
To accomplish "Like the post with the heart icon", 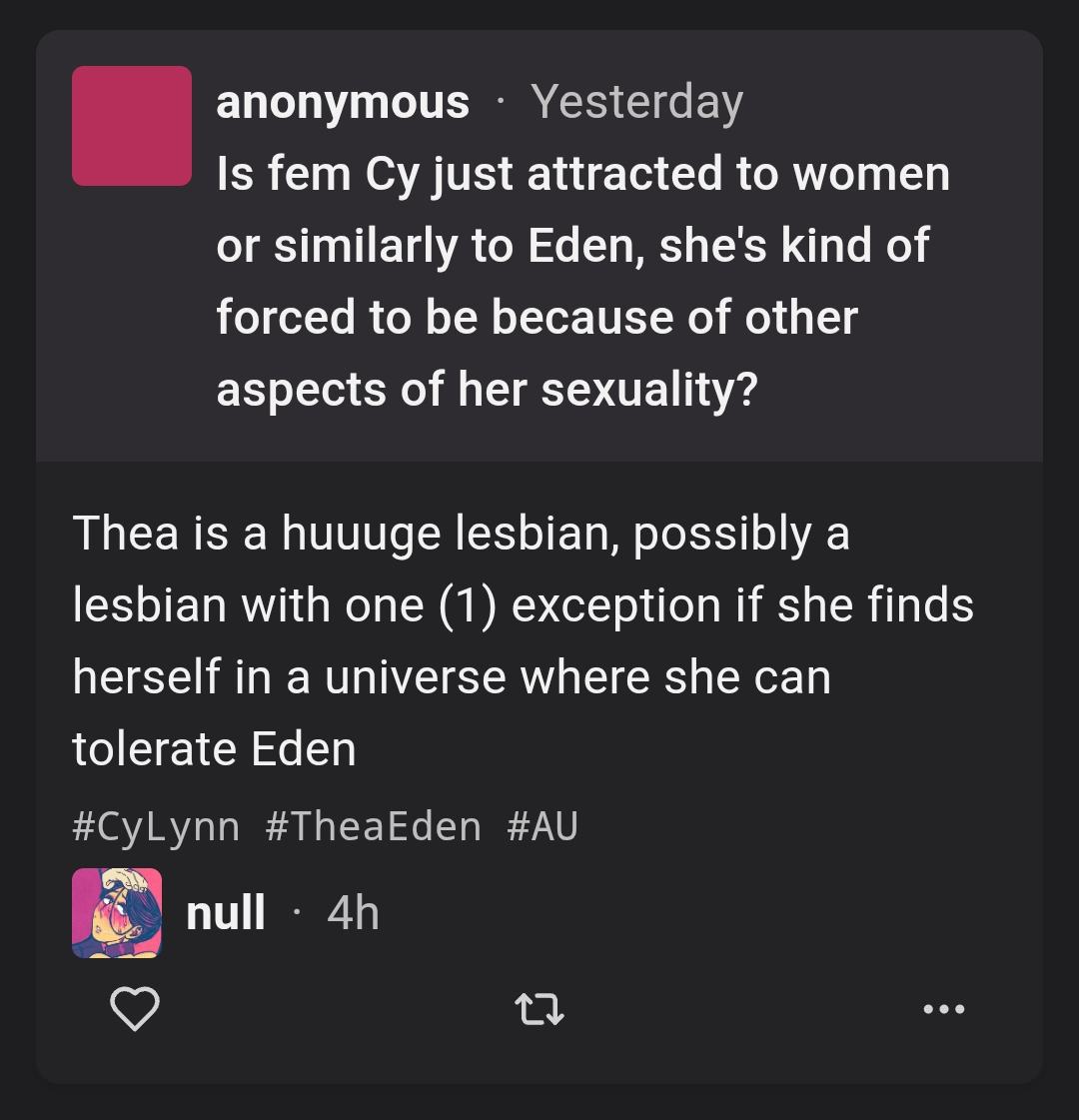I will coord(134,1008).
